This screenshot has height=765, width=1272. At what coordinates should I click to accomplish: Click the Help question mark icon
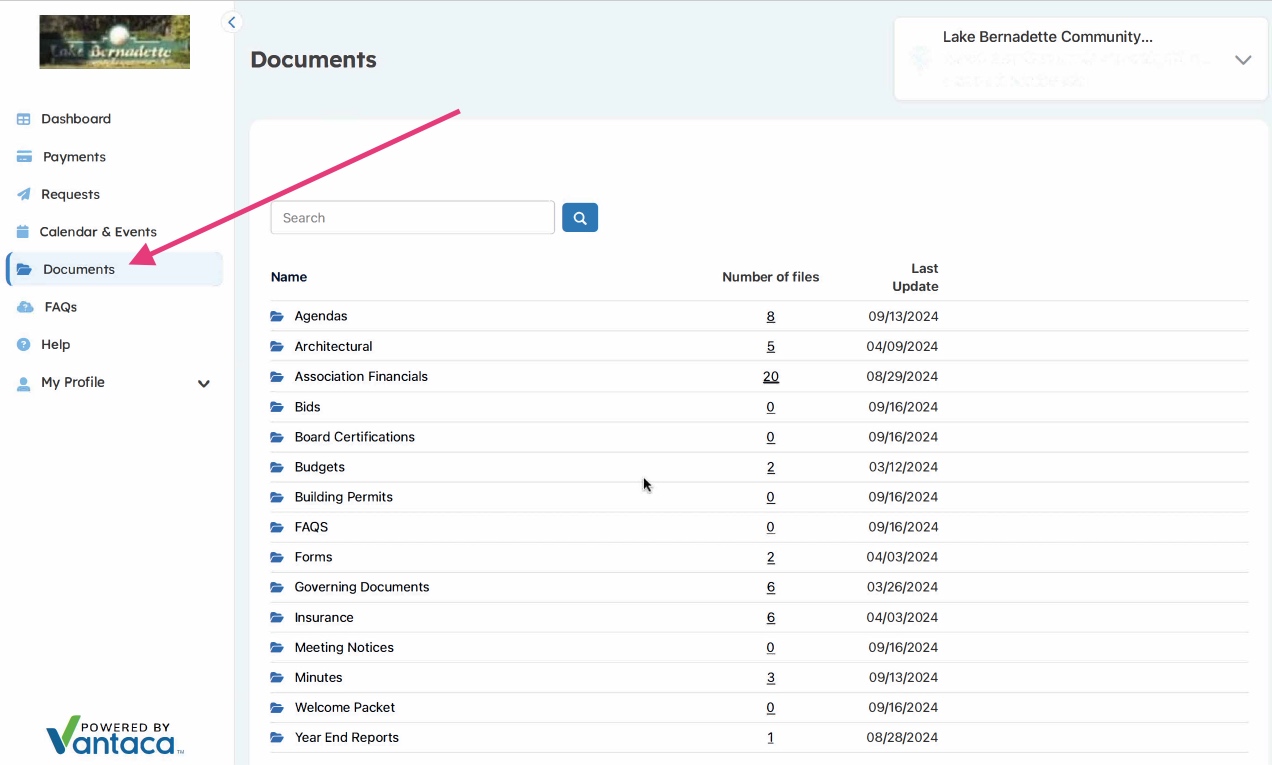click(x=24, y=344)
